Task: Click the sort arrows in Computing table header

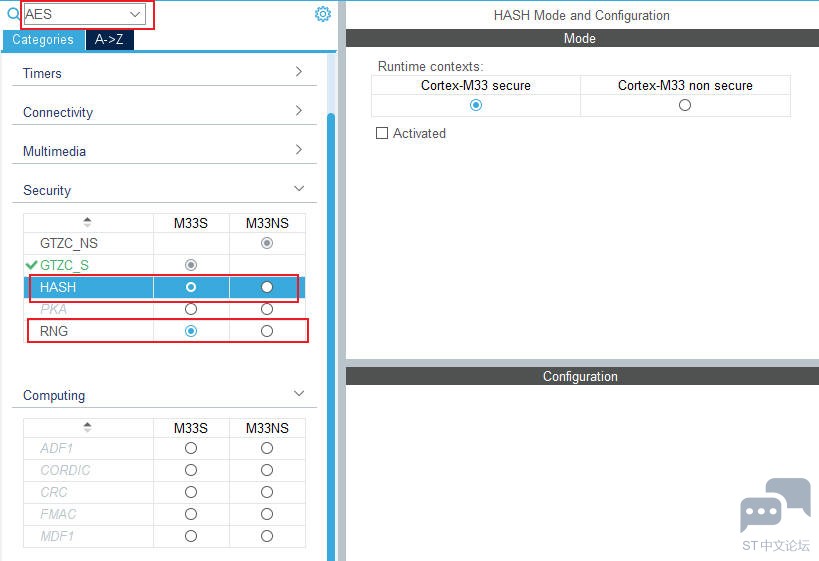Action: coord(87,427)
